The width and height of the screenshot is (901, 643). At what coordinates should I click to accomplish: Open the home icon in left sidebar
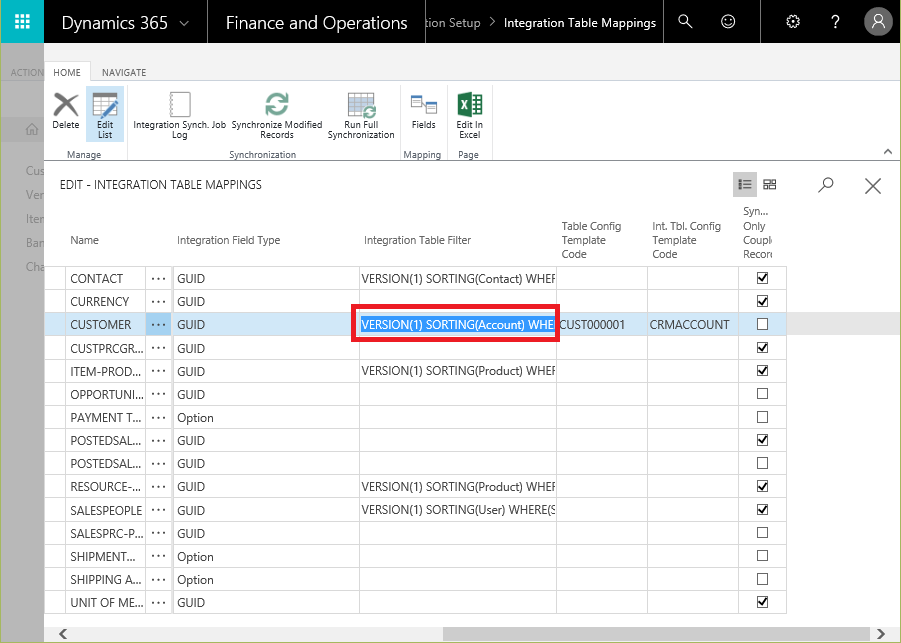tap(32, 129)
